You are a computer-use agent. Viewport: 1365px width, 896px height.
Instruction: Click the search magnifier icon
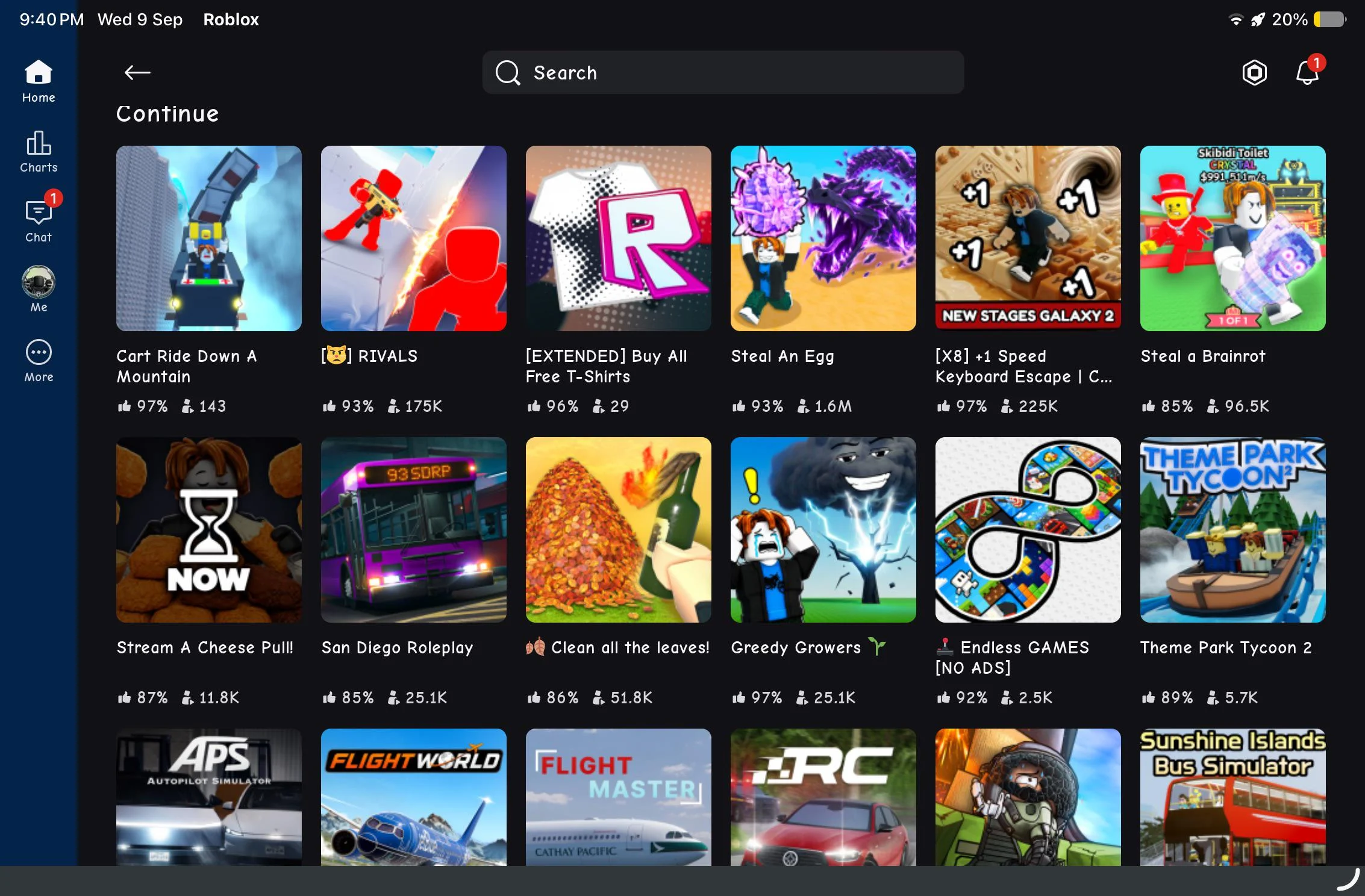507,73
